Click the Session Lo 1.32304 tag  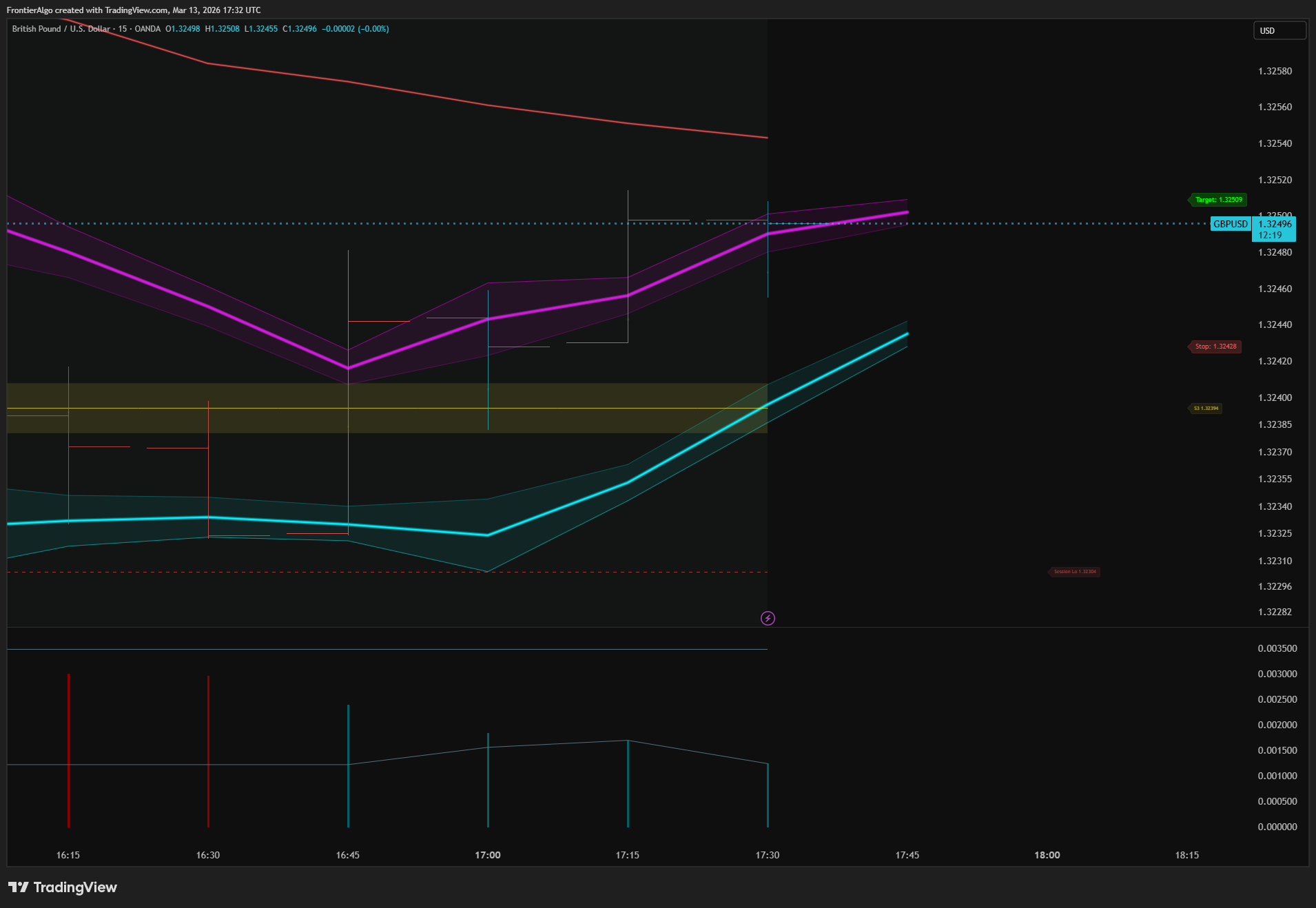pos(1074,572)
